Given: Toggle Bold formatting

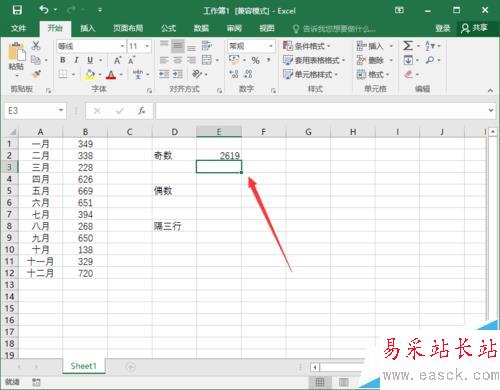Looking at the screenshot, I should [x=63, y=60].
